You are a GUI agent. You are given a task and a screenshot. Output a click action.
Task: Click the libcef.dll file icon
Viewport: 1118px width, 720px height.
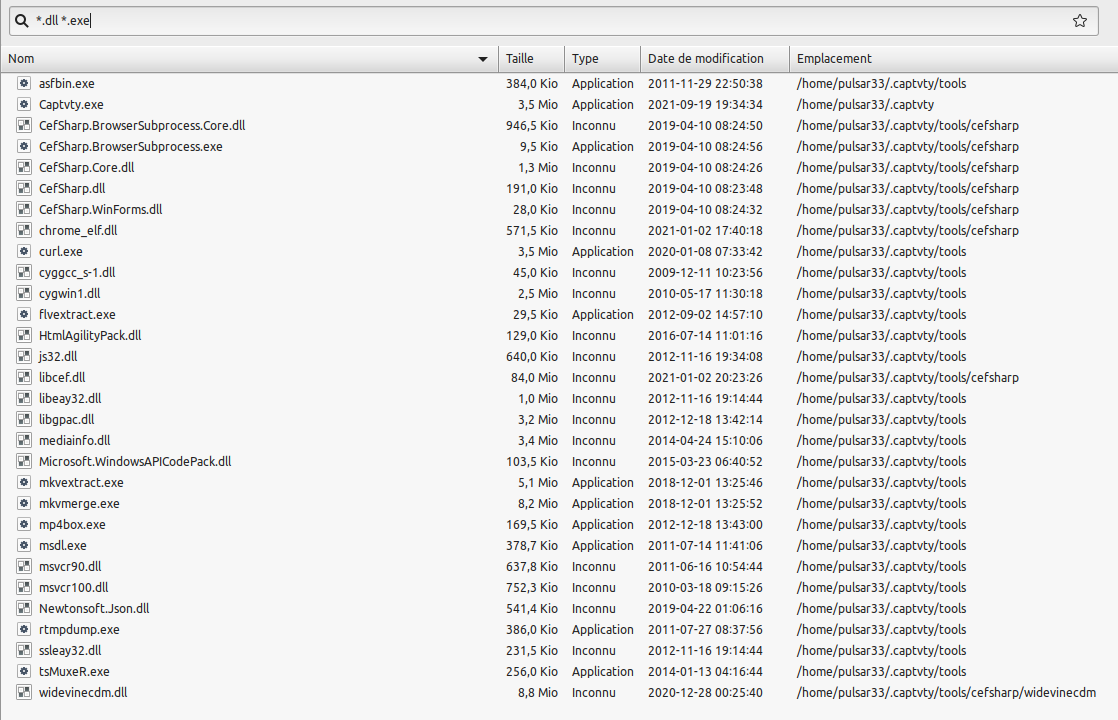[x=24, y=378]
